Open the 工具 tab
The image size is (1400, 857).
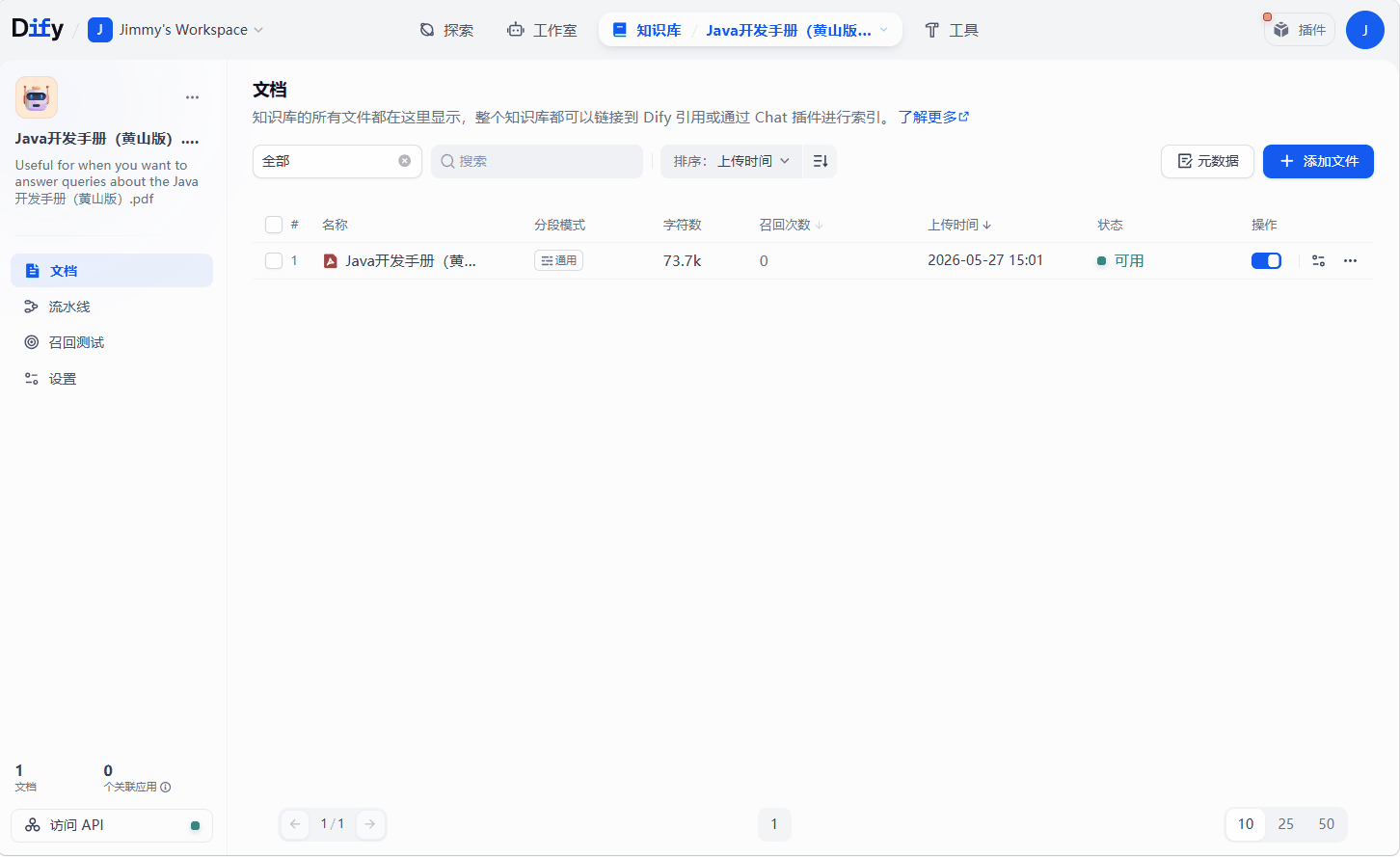[x=952, y=30]
